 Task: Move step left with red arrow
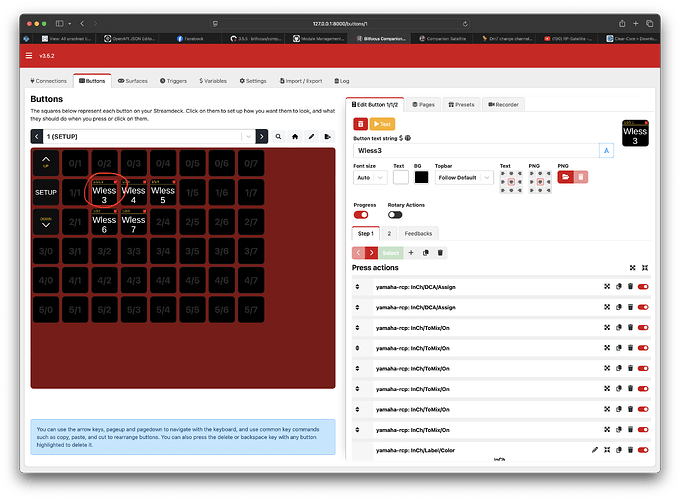[358, 253]
